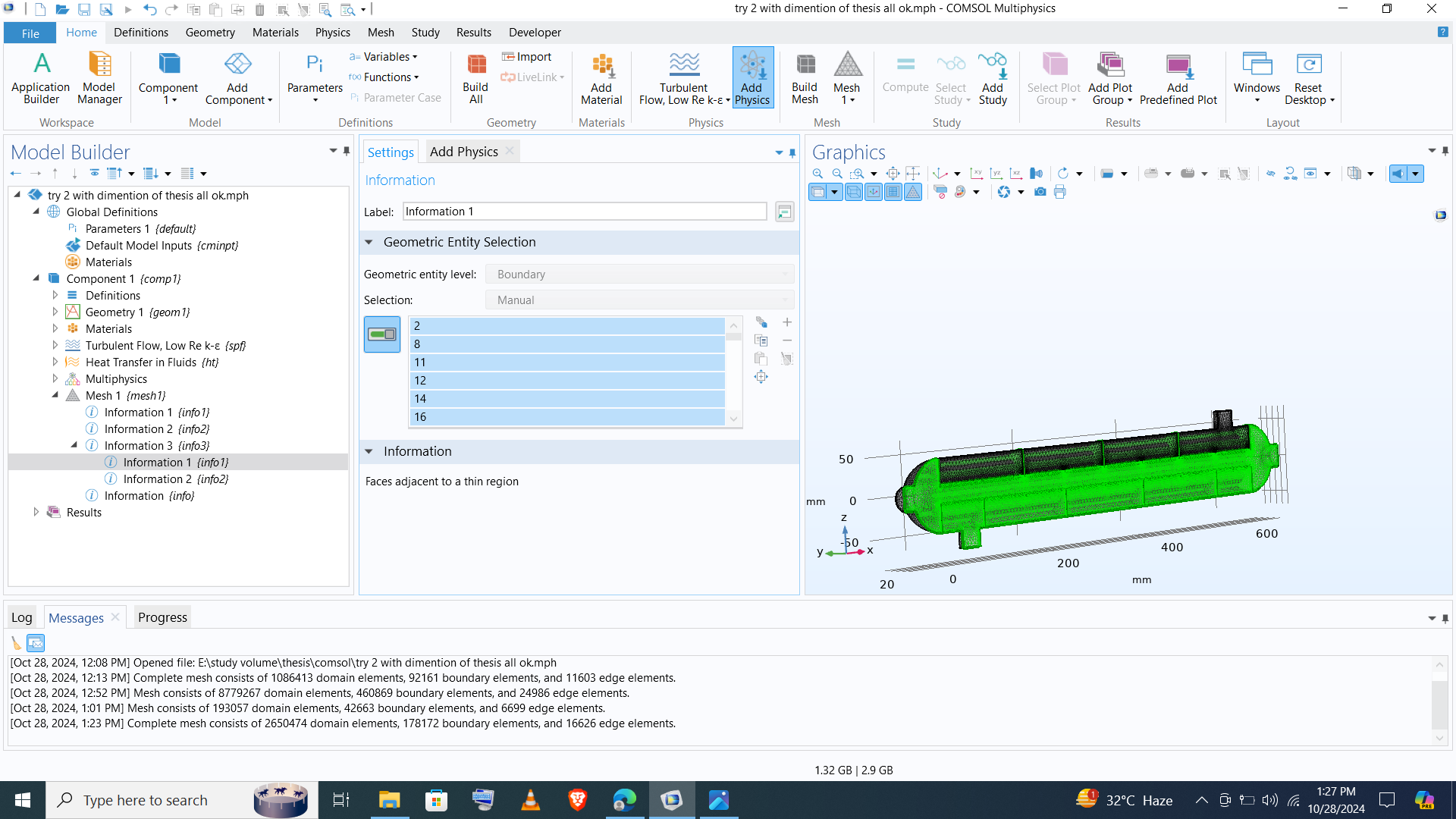Image resolution: width=1456 pixels, height=819 pixels.
Task: Open the Physics ribbon tab
Action: (332, 33)
